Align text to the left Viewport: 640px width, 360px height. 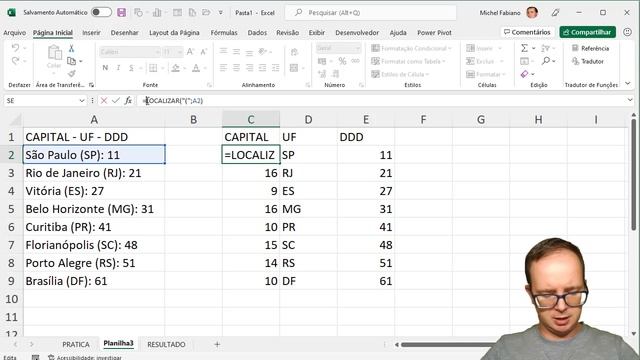pyautogui.click(x=223, y=68)
